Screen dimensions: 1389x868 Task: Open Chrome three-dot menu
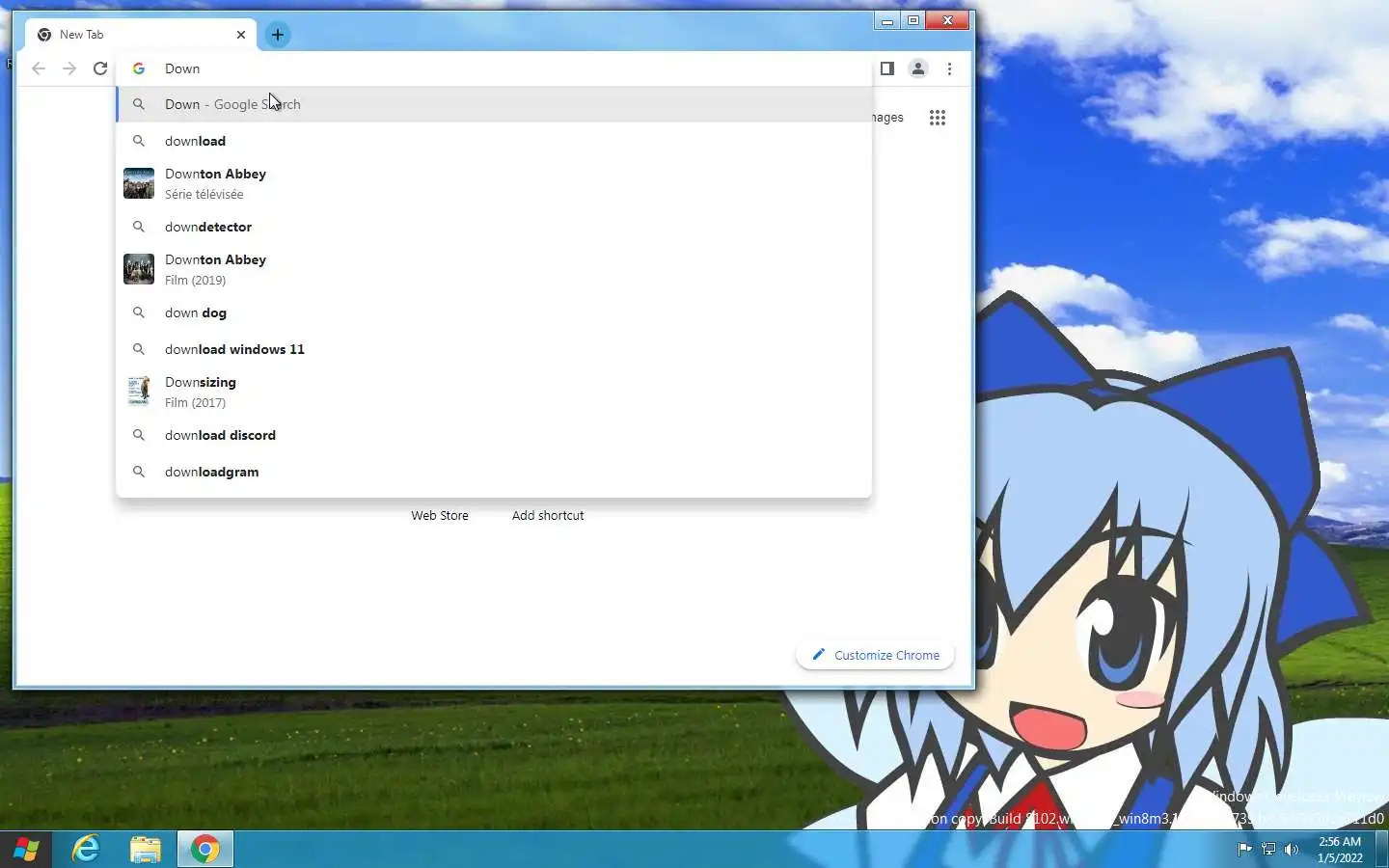[949, 68]
